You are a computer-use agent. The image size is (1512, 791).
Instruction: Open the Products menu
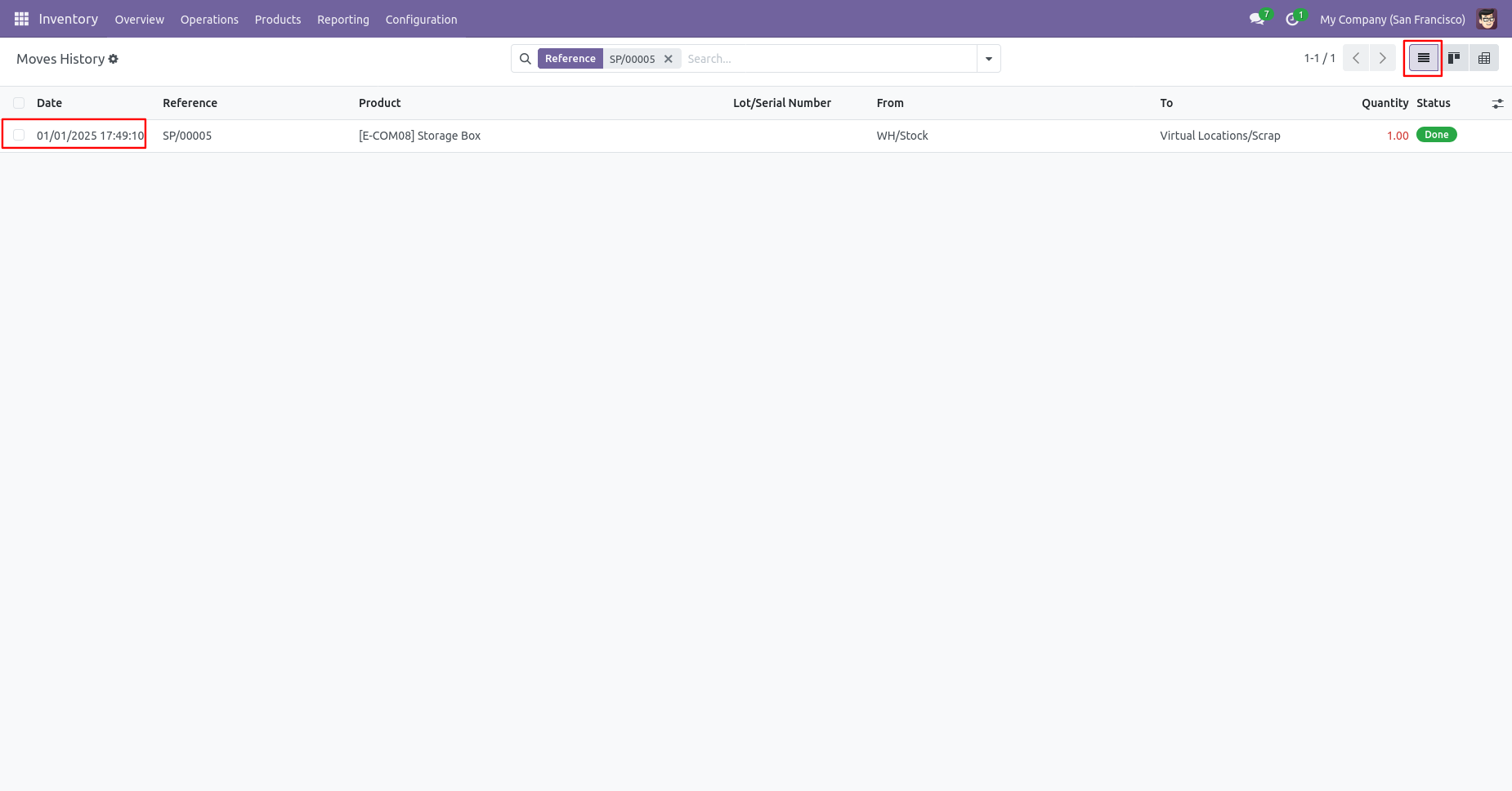pyautogui.click(x=278, y=20)
